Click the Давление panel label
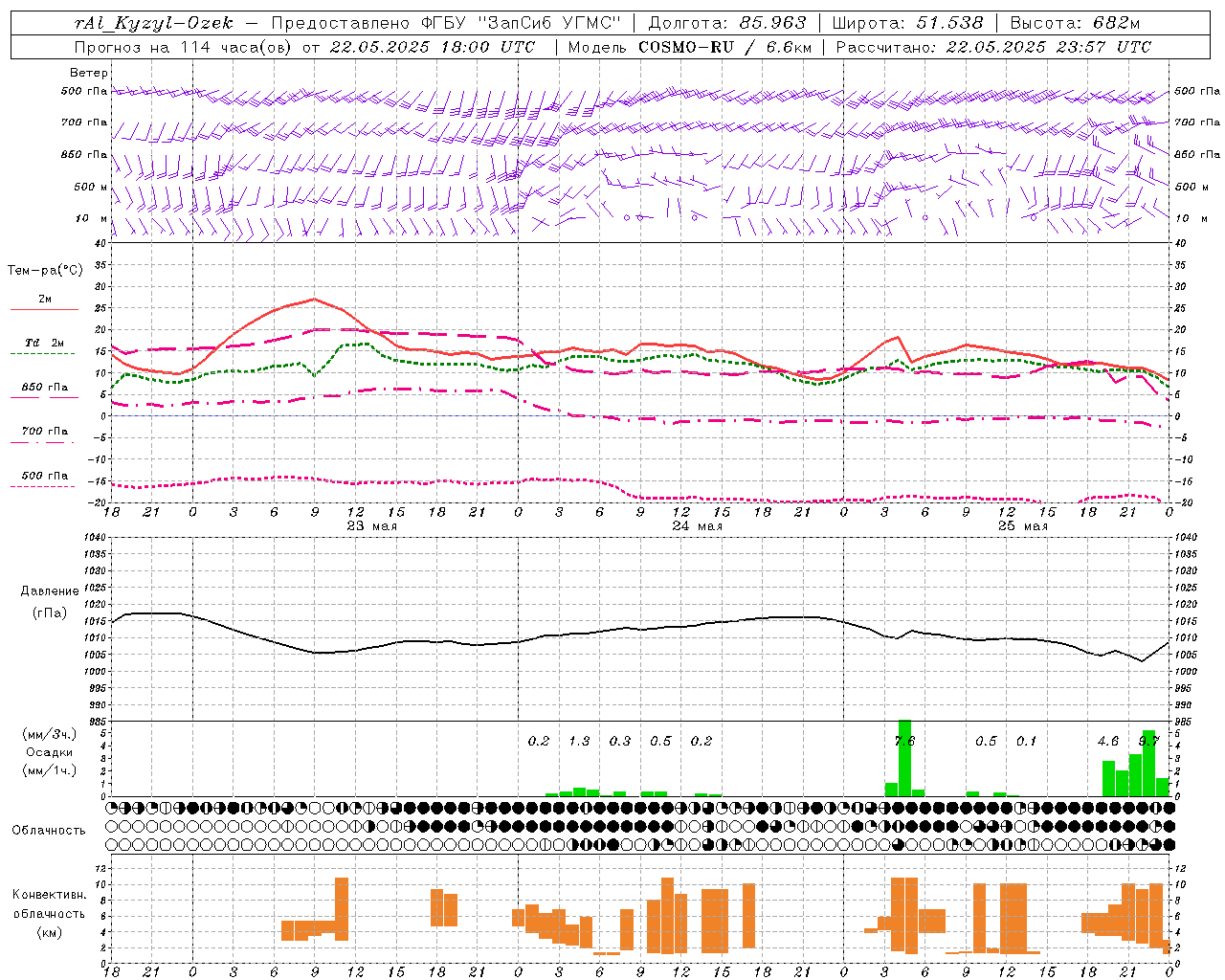 point(50,591)
